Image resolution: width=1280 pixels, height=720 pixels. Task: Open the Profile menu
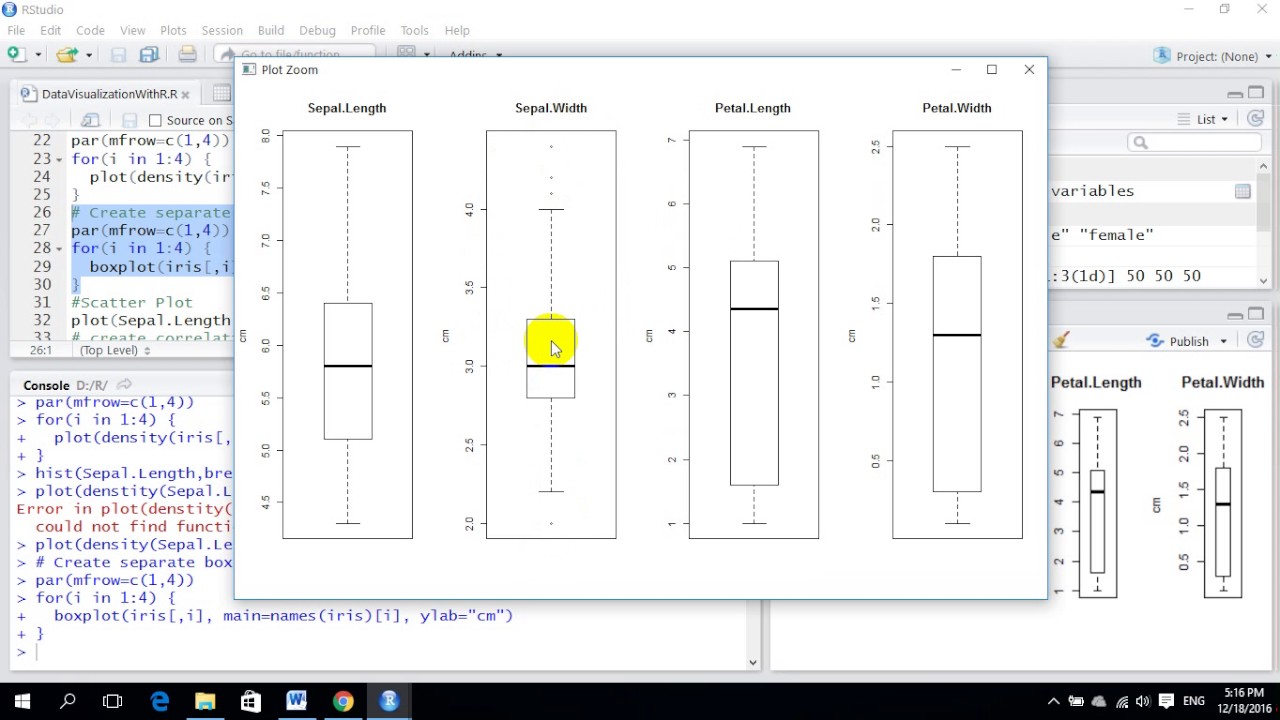368,30
